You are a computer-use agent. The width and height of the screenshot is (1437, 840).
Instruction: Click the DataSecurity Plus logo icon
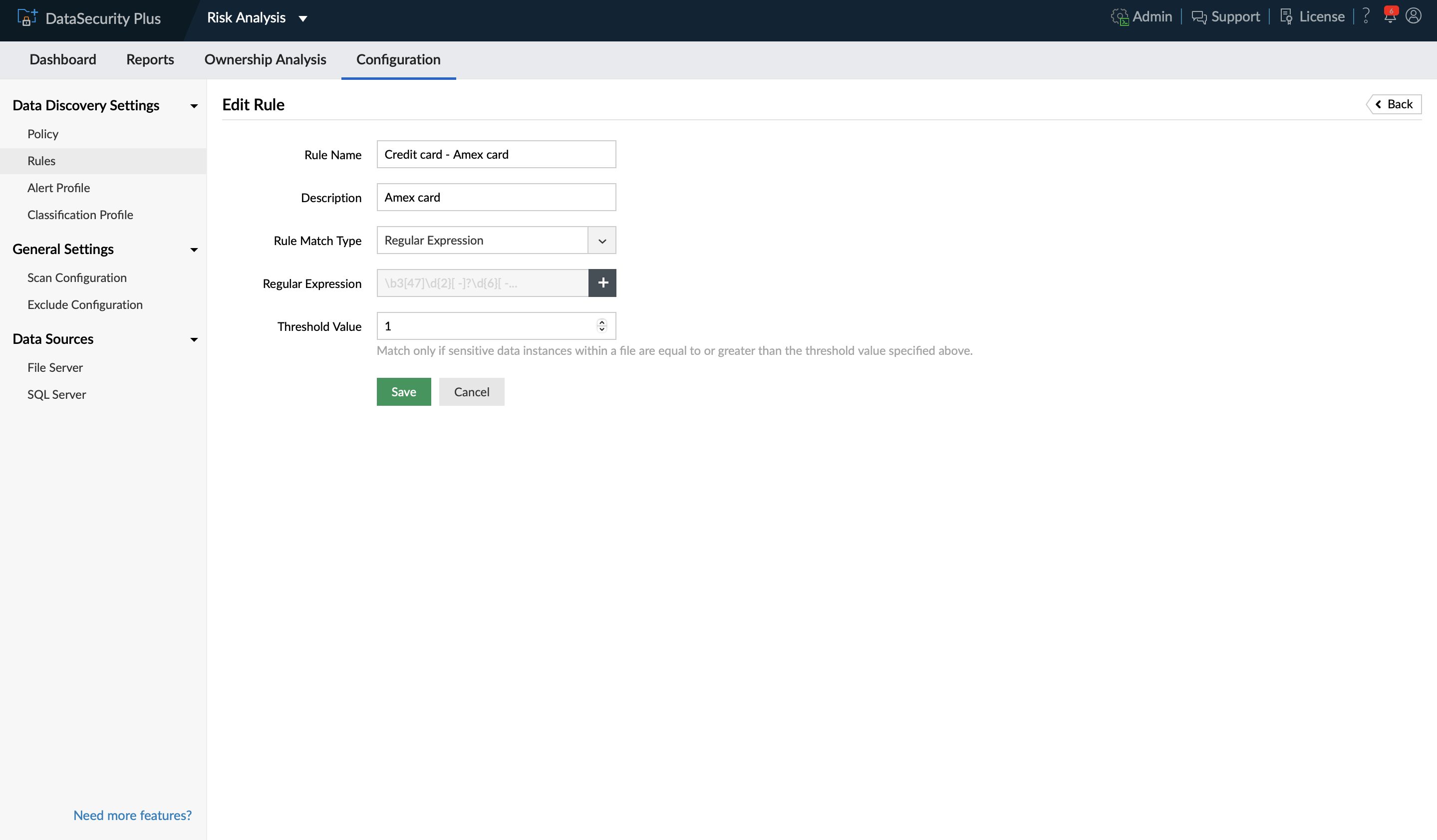(x=26, y=17)
